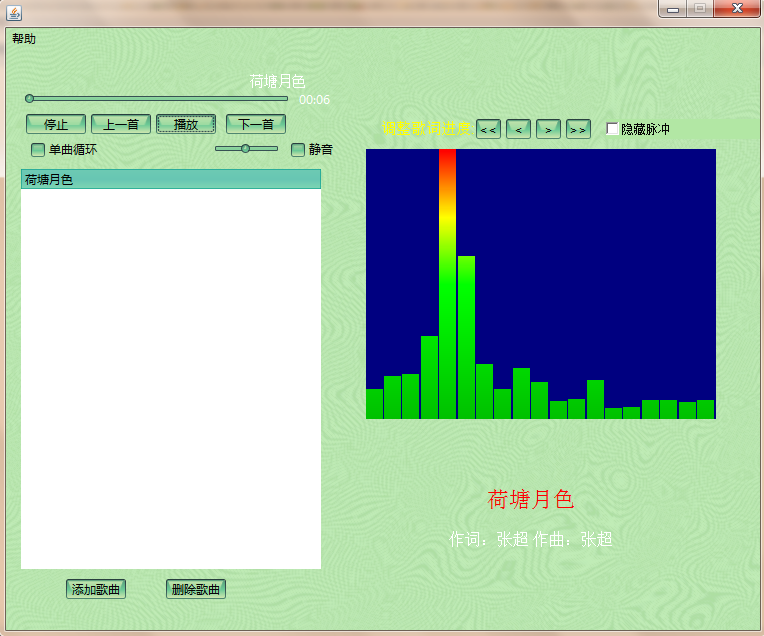
Task: Click the 作词：张超 作曲：张超 lyric line
Action: [x=530, y=540]
